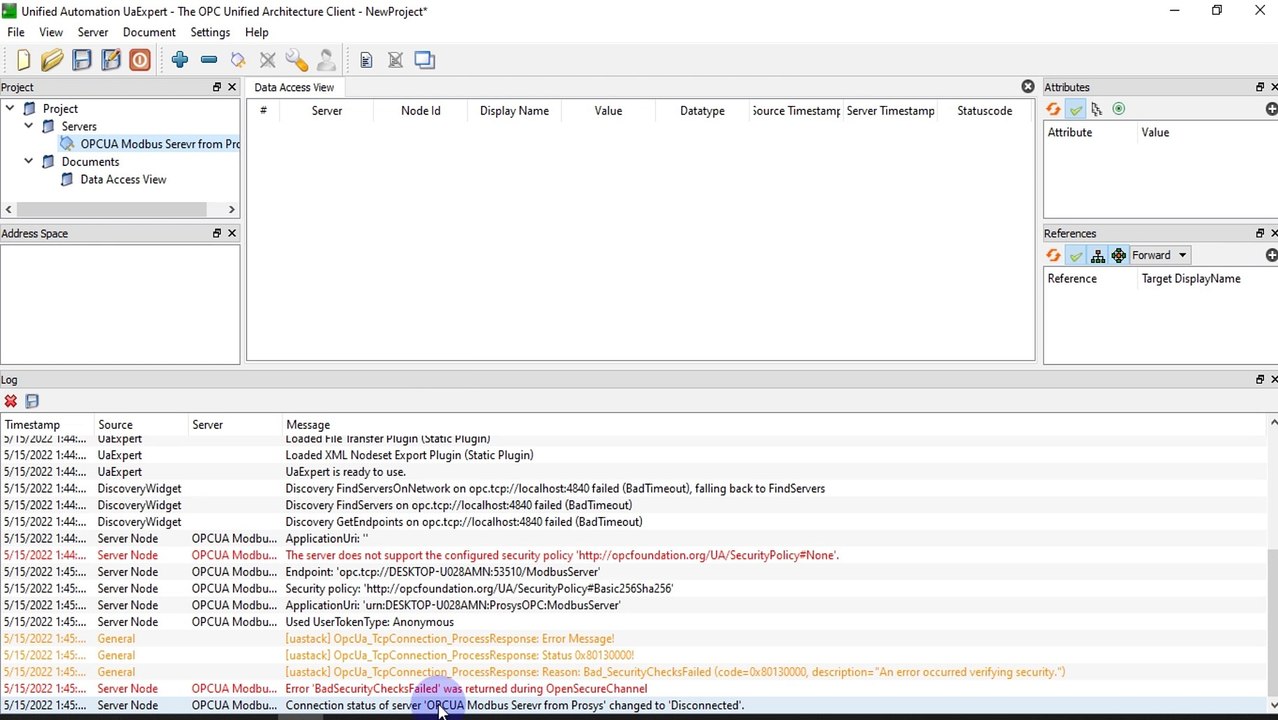The width and height of the screenshot is (1278, 720).
Task: Float the Project panel
Action: (216, 87)
